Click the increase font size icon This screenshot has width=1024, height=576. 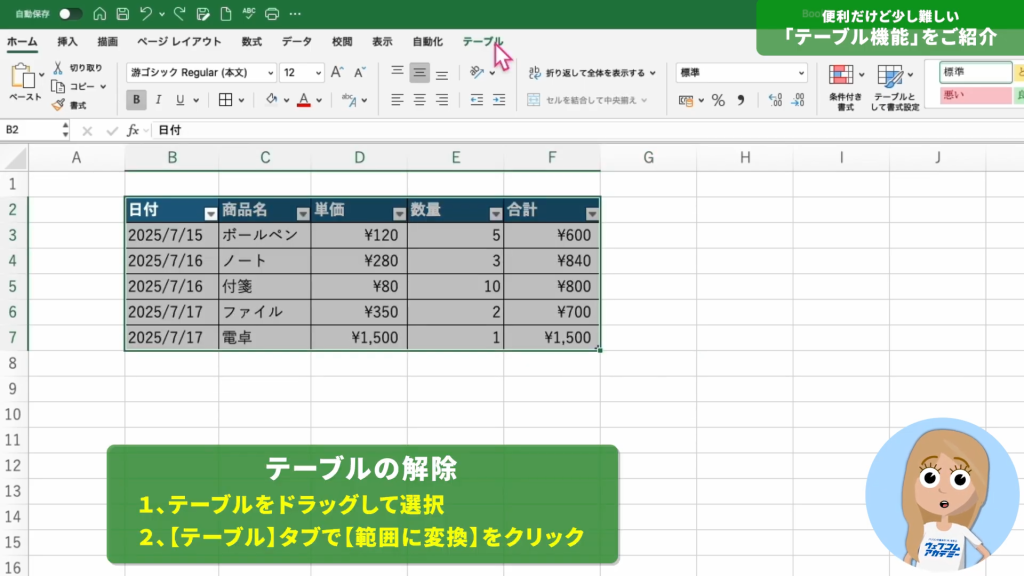tap(336, 73)
